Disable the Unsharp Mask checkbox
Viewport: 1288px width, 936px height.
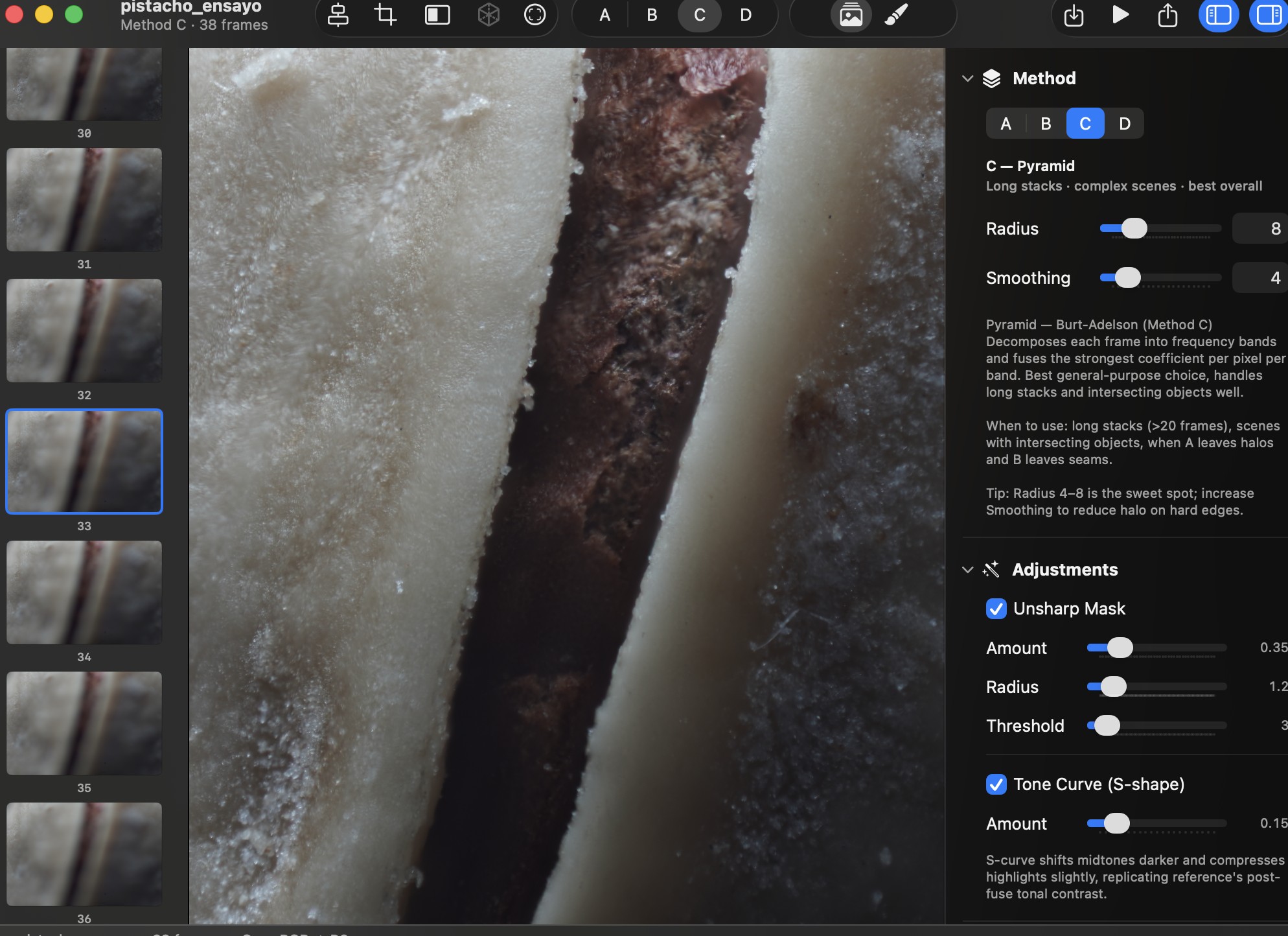[996, 609]
